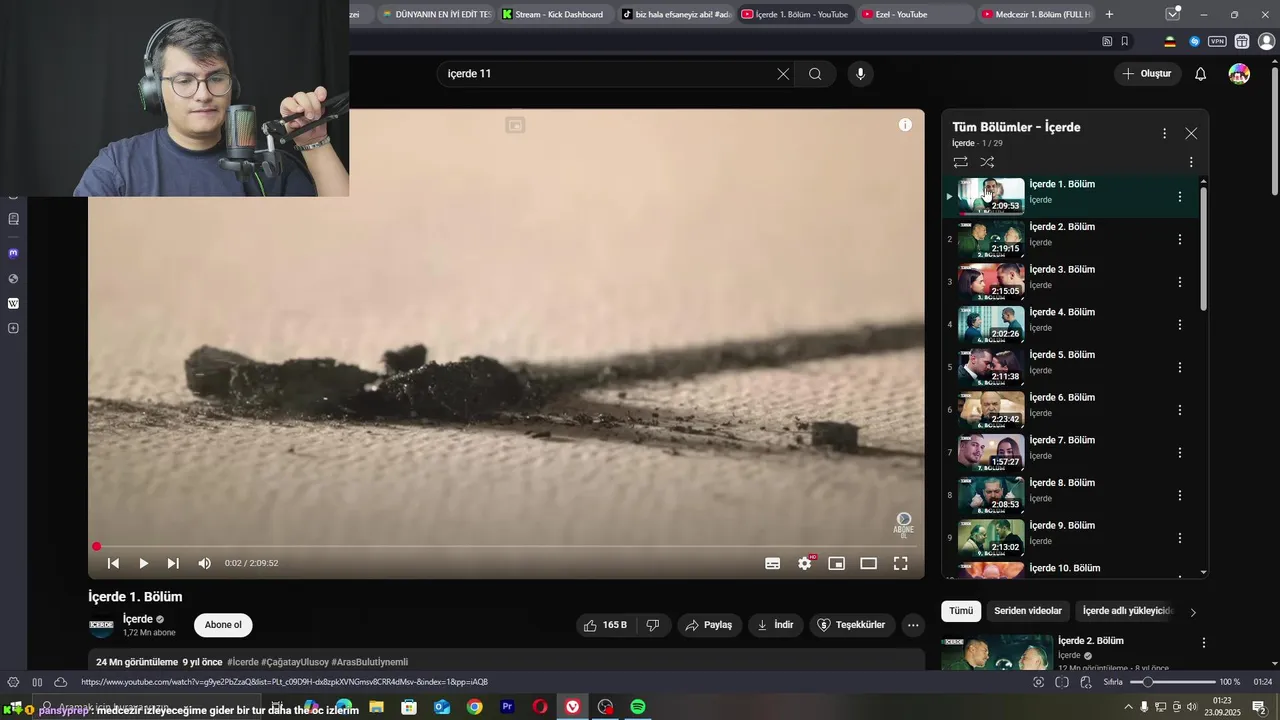The image size is (1280, 720).
Task: Click the ABONE watermark in video corner
Action: (x=903, y=526)
